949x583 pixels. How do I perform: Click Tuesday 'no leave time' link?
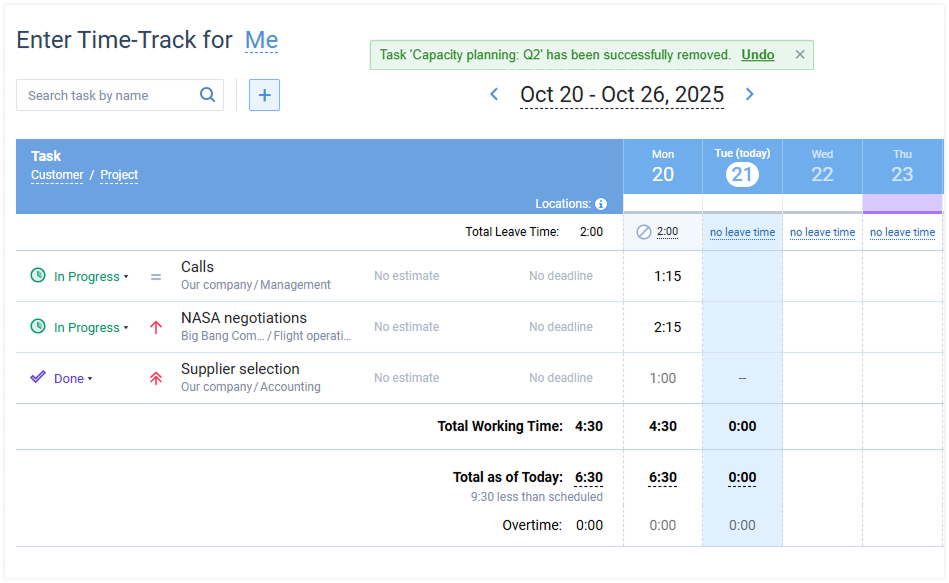click(742, 232)
